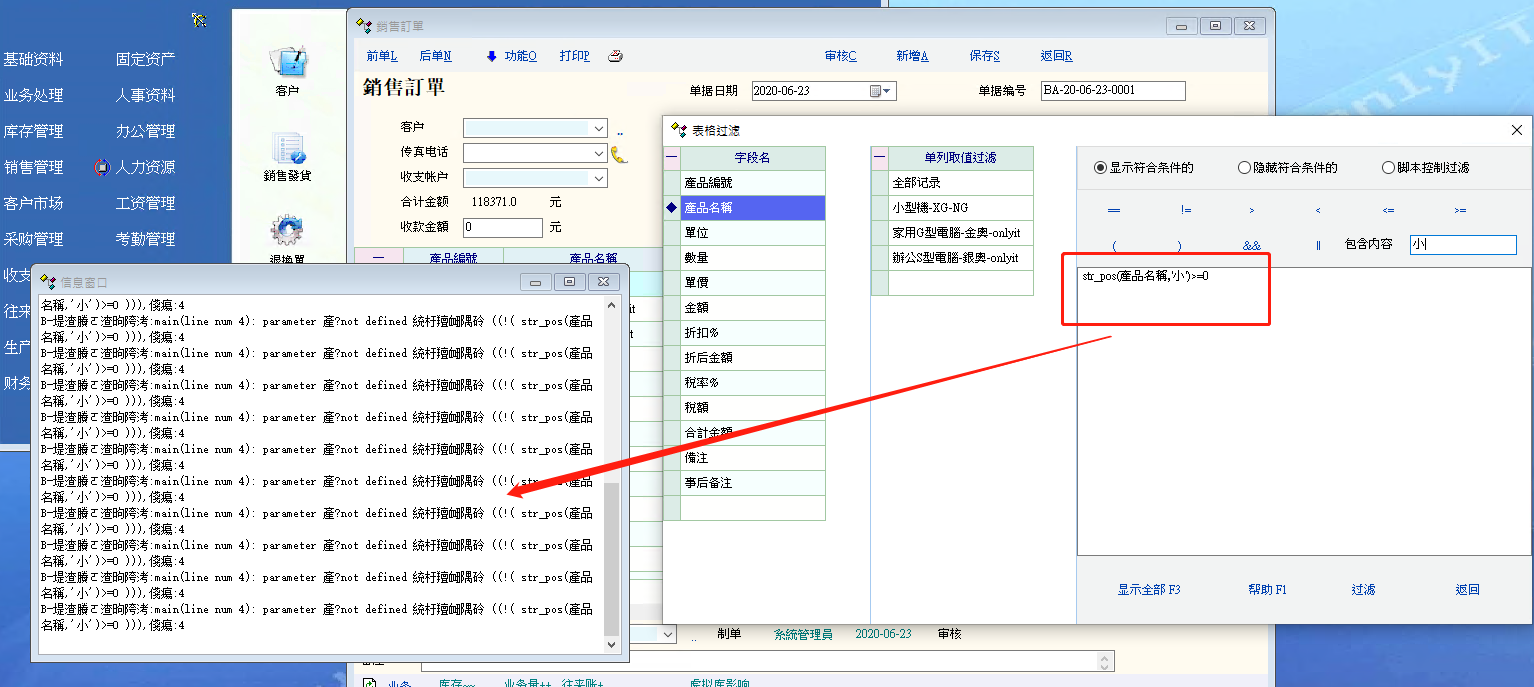Open the 客户 customer module icon
Screen dimensions: 1534x687
coord(288,62)
